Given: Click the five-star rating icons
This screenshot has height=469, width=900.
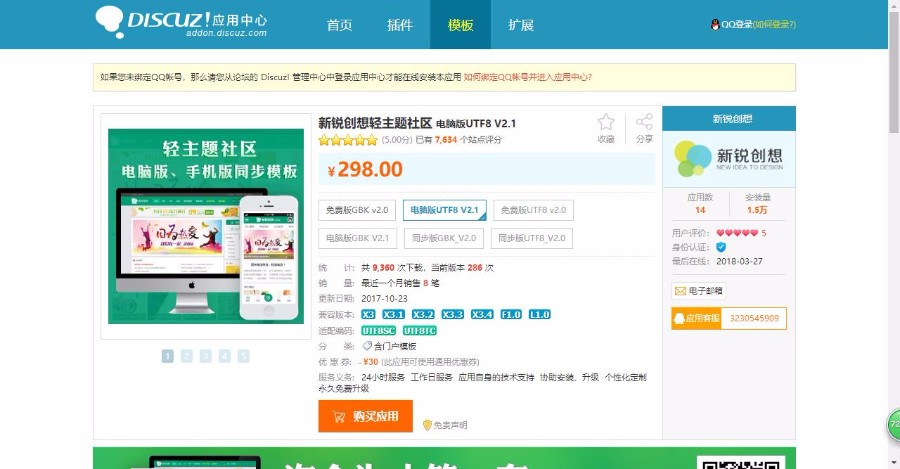Looking at the screenshot, I should pos(348,139).
